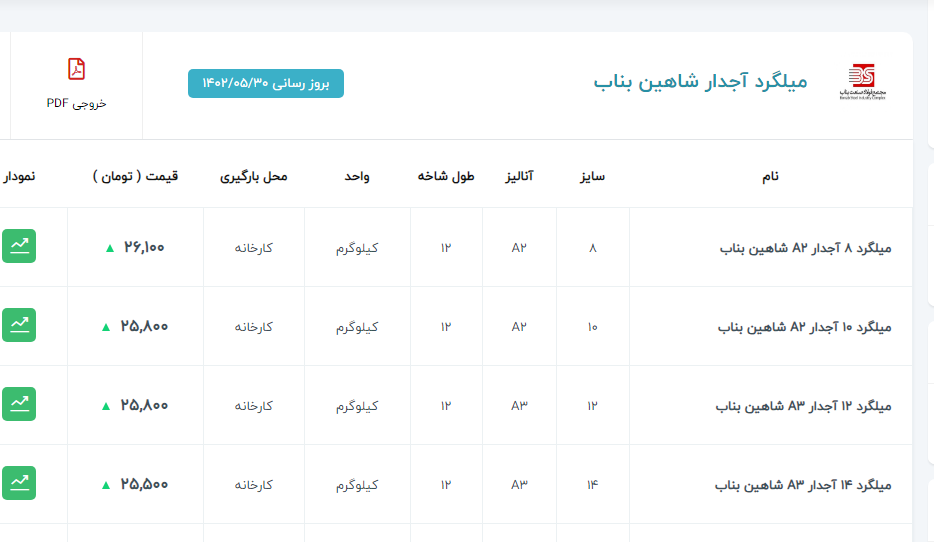
Task: Click the طول شاخه column header
Action: pyautogui.click(x=446, y=176)
